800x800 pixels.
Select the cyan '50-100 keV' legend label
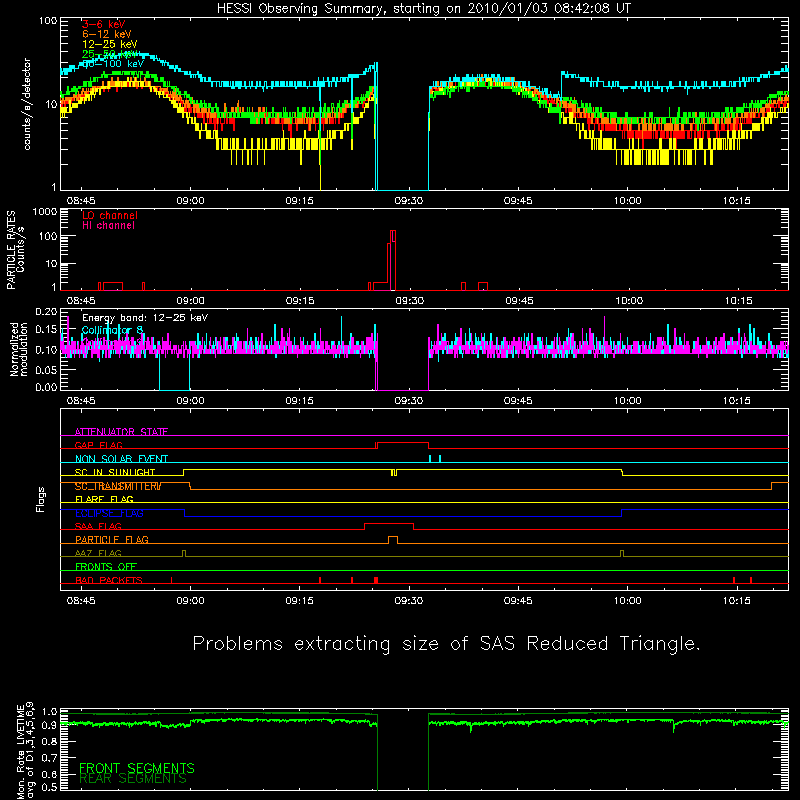pyautogui.click(x=113, y=64)
